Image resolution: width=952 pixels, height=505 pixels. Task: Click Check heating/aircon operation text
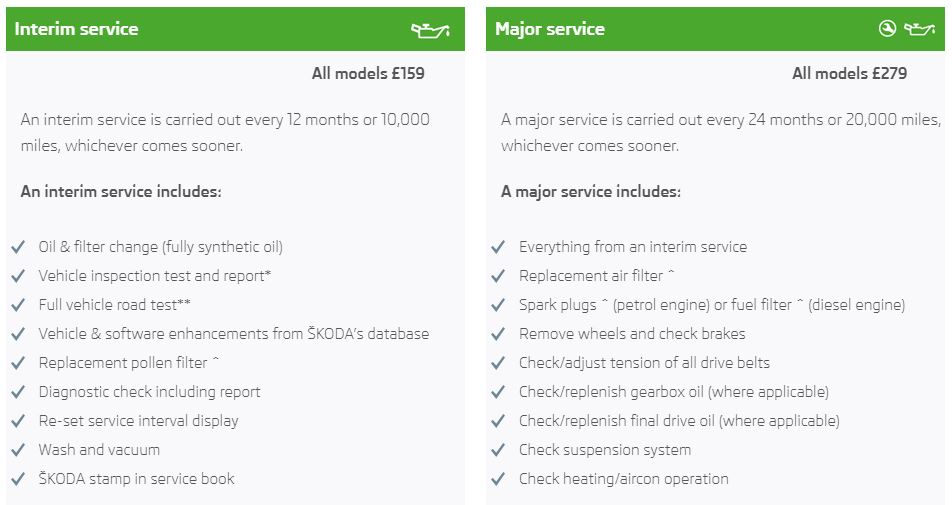pyautogui.click(x=624, y=479)
